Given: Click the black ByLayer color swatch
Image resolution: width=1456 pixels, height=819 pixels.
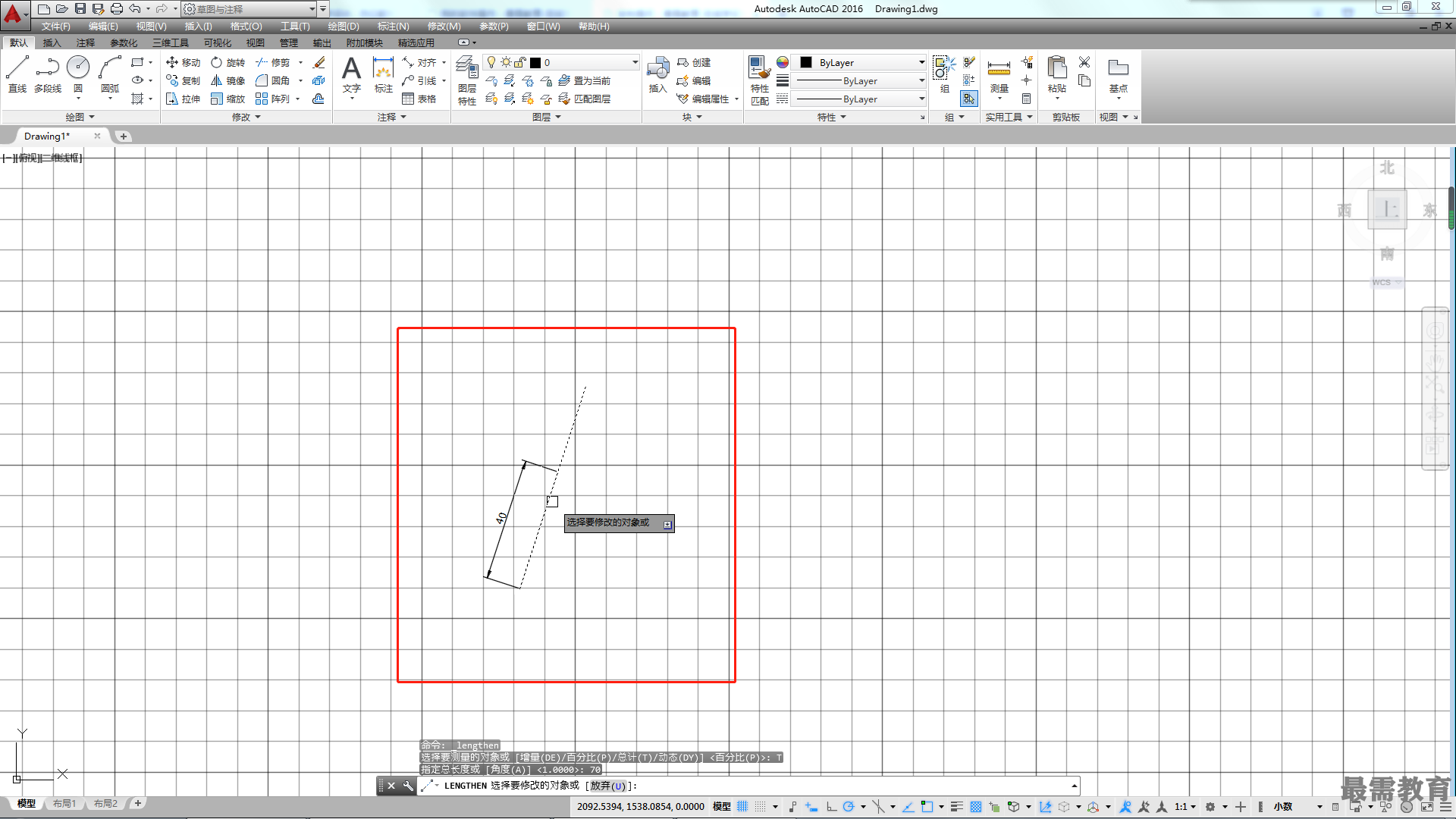Looking at the screenshot, I should pyautogui.click(x=806, y=62).
